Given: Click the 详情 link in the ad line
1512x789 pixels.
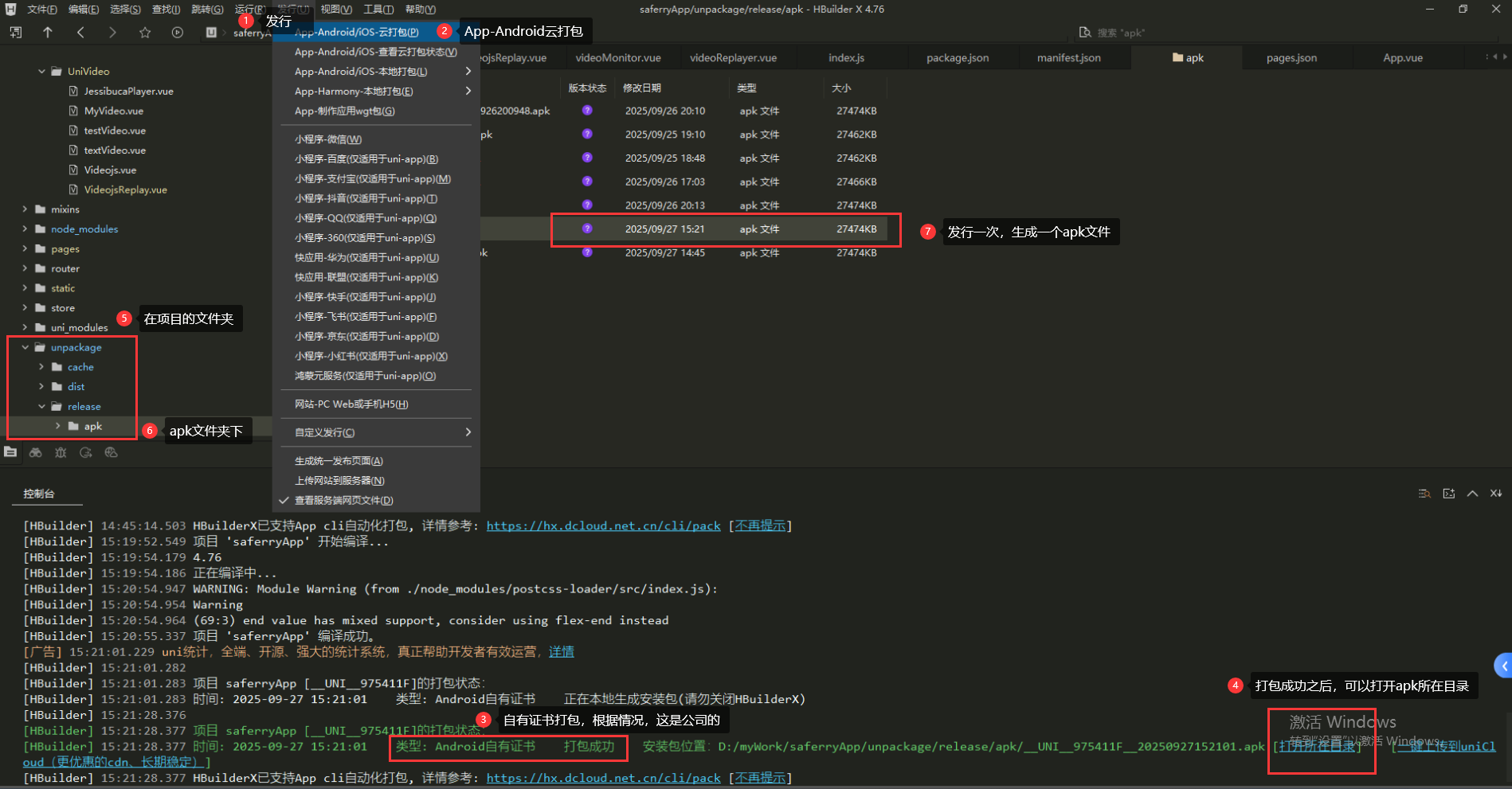Looking at the screenshot, I should pyautogui.click(x=562, y=652).
